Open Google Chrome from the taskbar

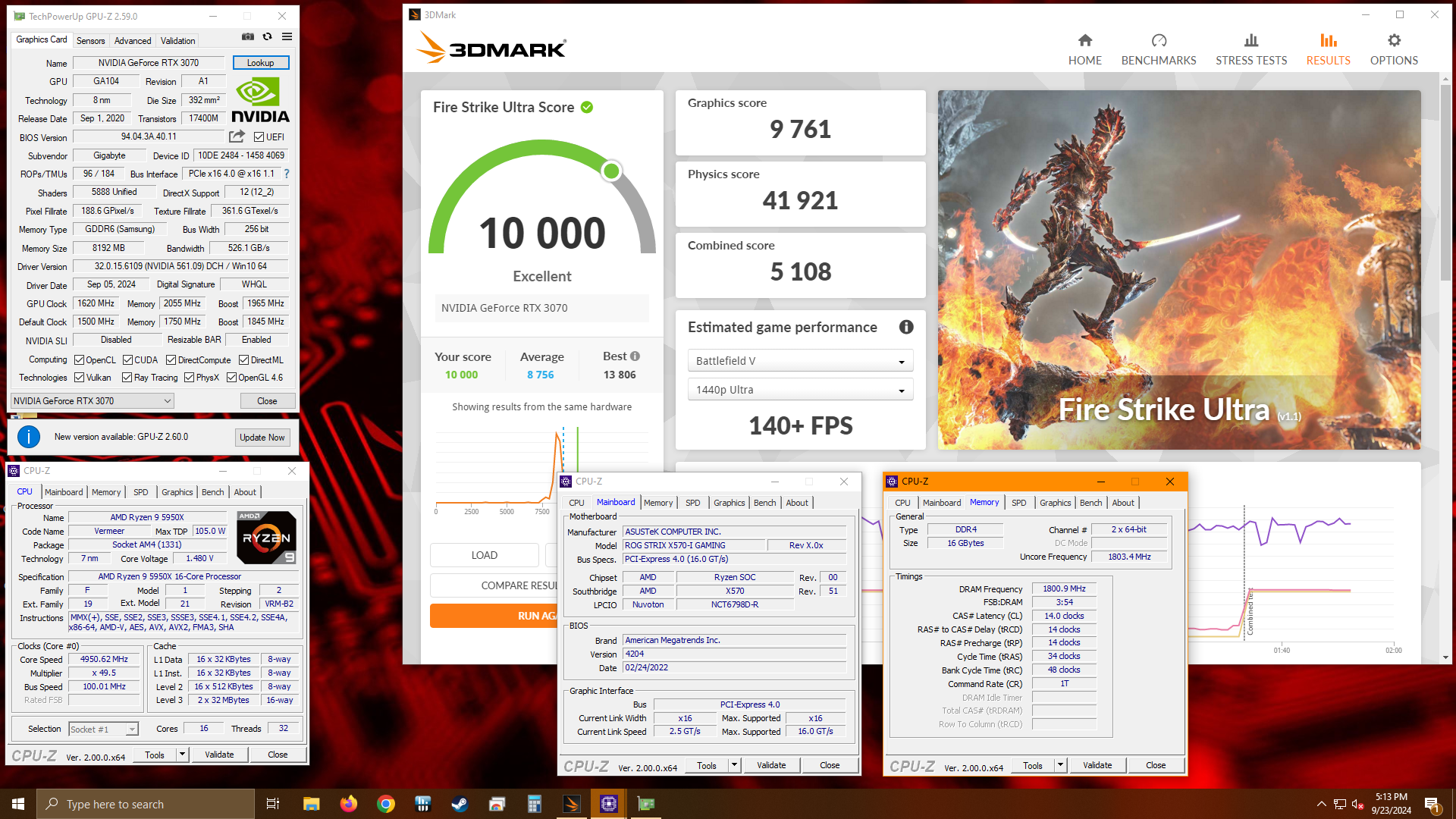pyautogui.click(x=385, y=804)
